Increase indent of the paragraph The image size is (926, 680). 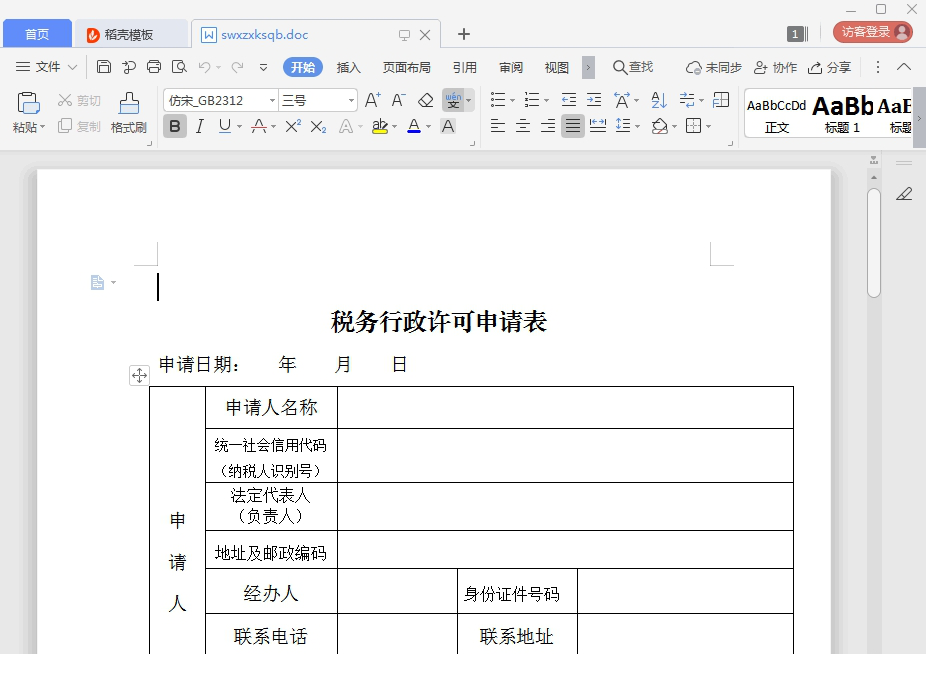pyautogui.click(x=592, y=99)
